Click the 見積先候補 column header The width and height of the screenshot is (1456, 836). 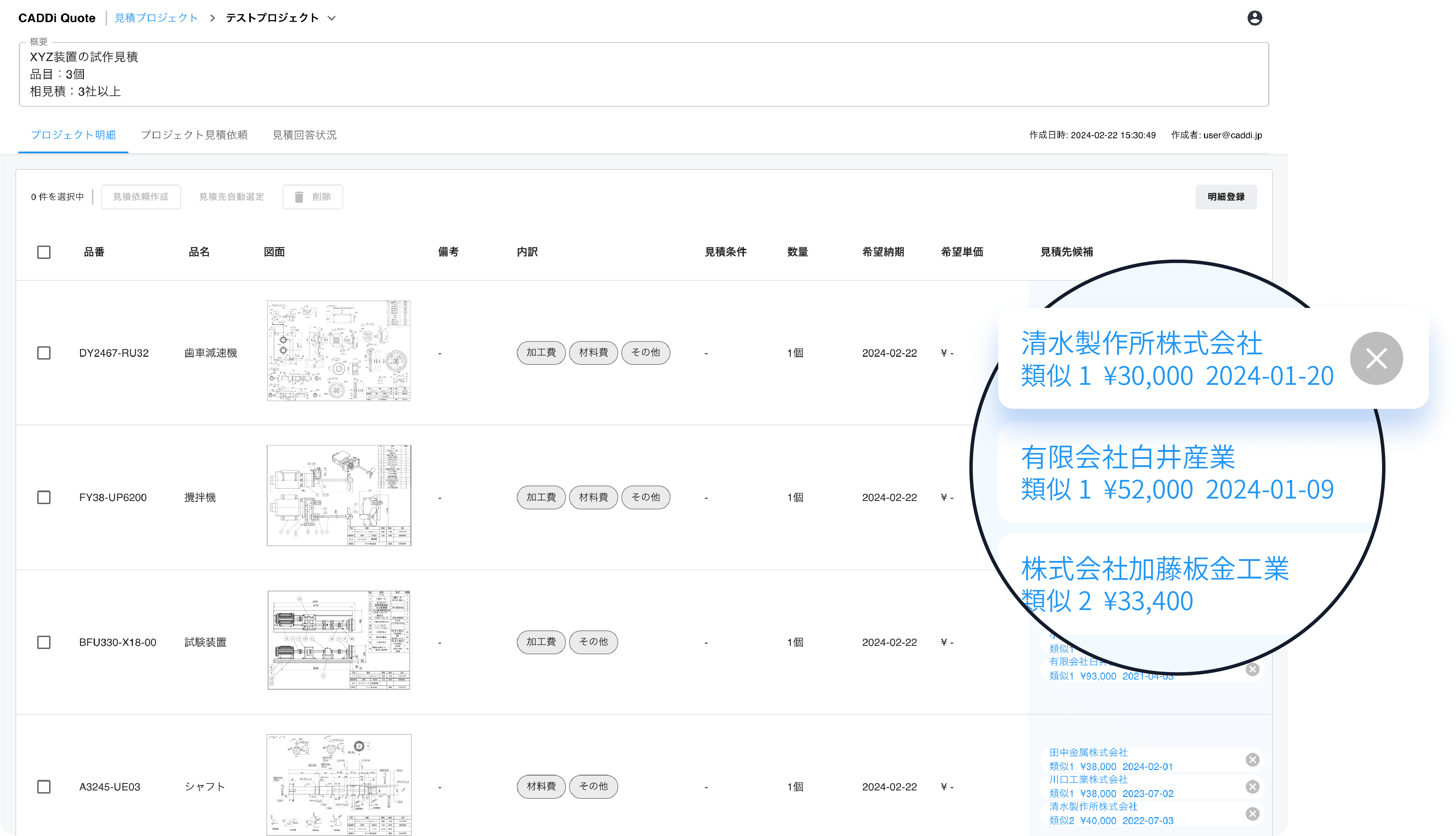[x=1067, y=252]
